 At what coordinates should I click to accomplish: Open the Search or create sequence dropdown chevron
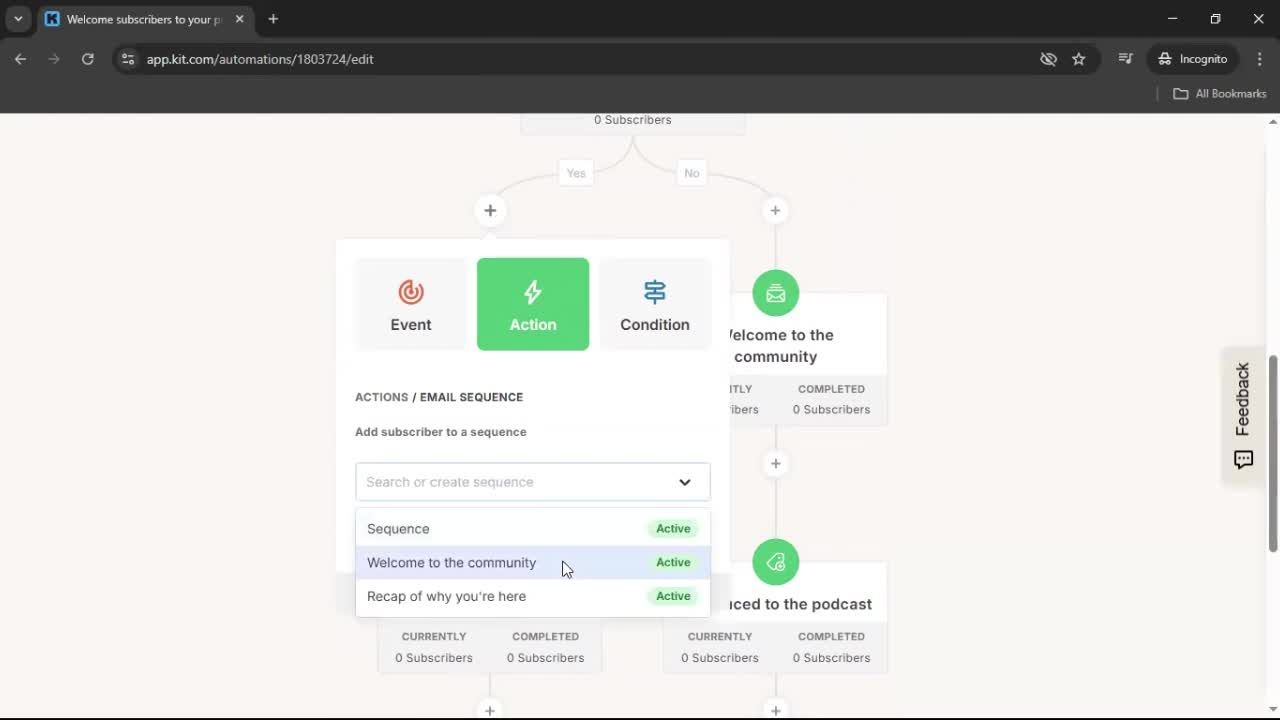click(x=685, y=482)
